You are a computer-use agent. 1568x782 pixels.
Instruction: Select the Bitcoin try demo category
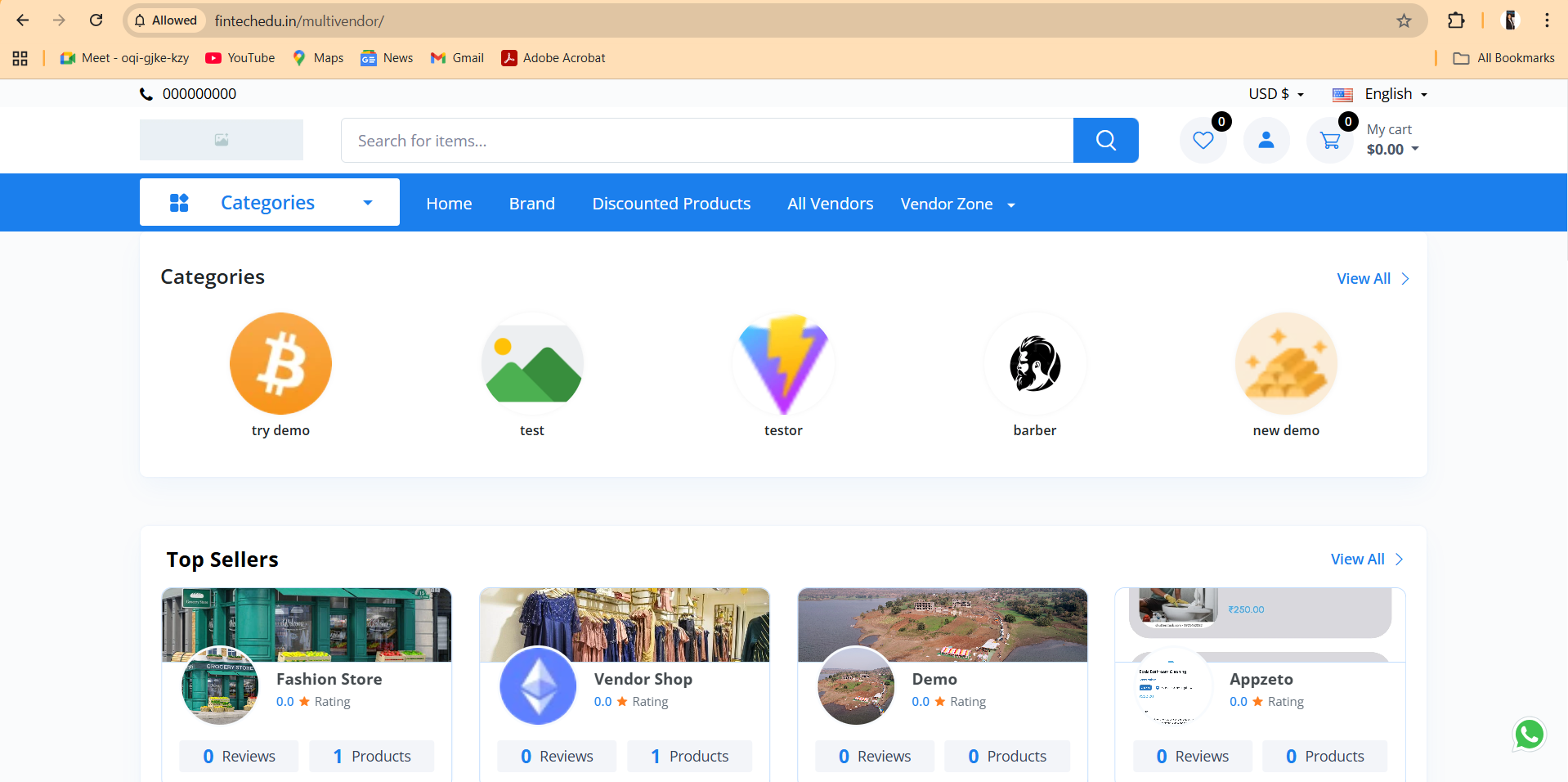click(x=280, y=364)
